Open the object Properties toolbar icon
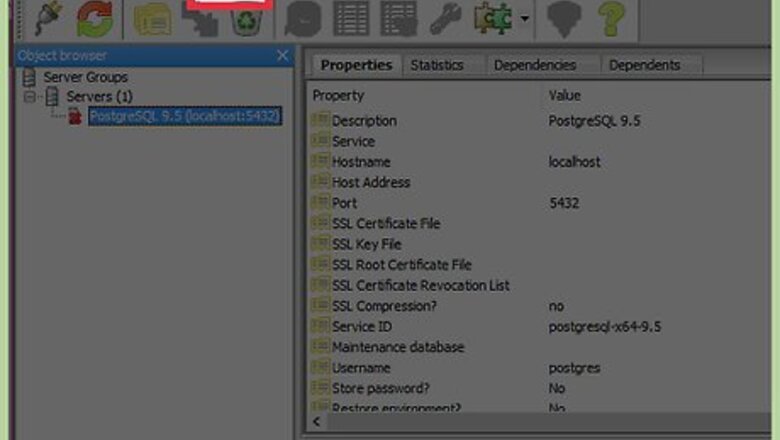Image resolution: width=780 pixels, height=440 pixels. click(x=153, y=18)
